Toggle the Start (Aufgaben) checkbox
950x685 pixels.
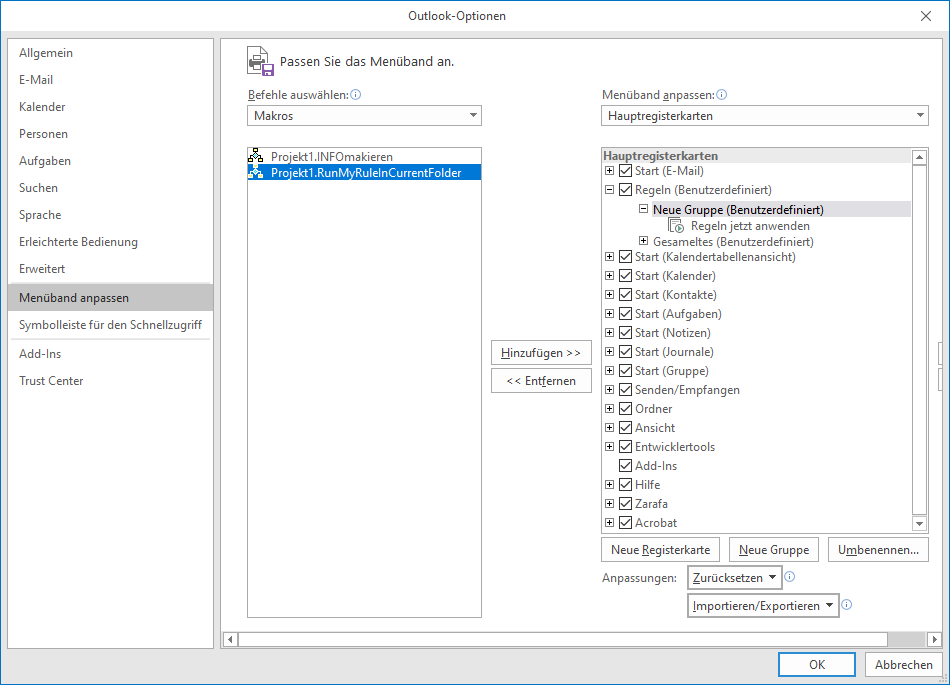(625, 314)
